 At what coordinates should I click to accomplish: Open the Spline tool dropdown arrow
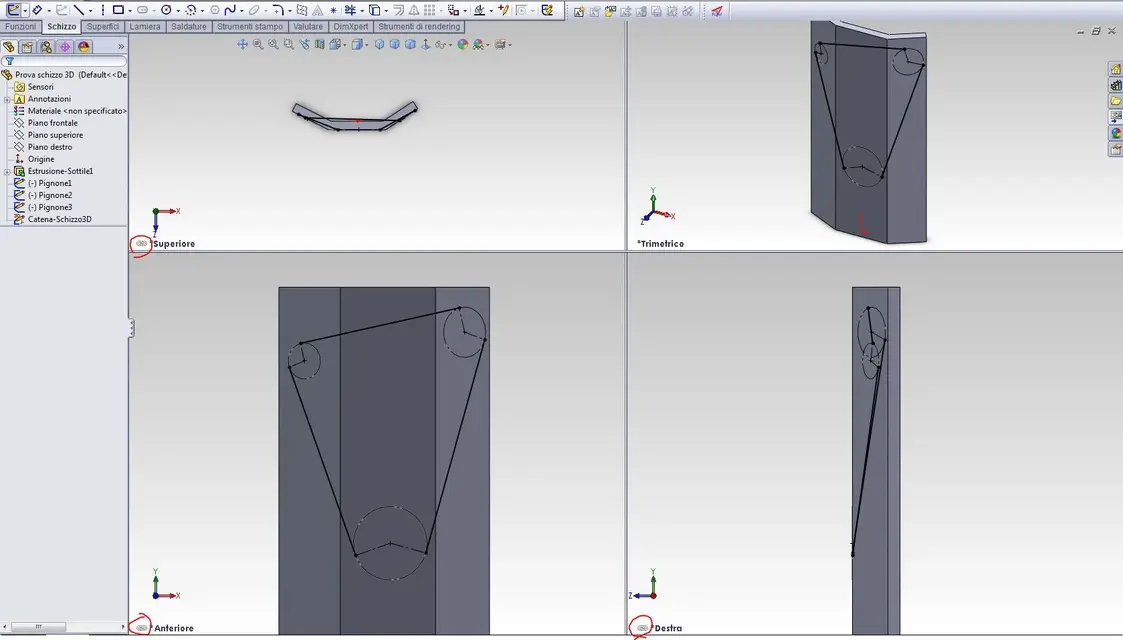coord(241,11)
